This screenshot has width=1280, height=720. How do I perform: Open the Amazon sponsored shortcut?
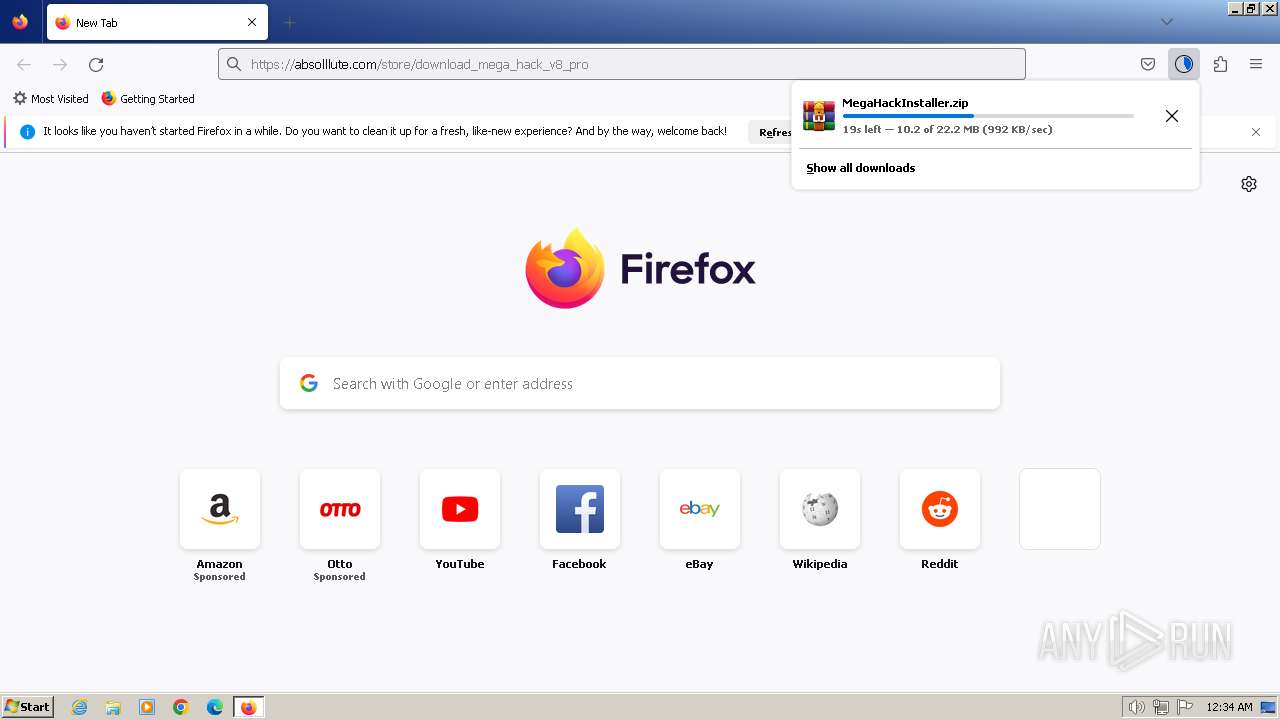click(220, 509)
